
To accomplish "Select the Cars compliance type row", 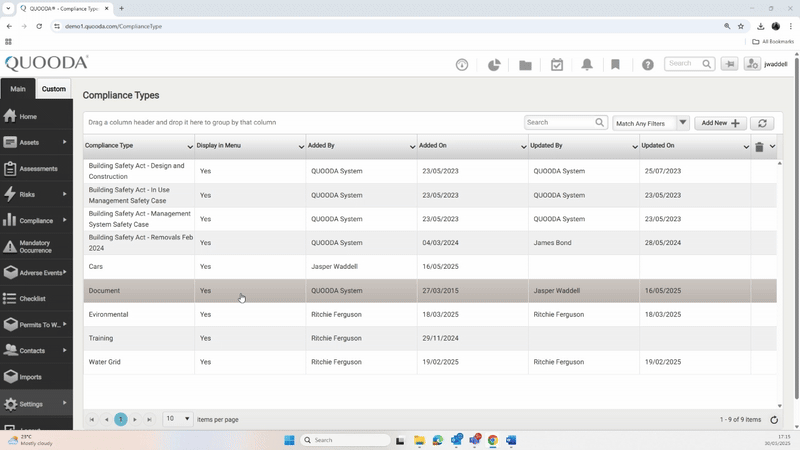I will point(430,266).
